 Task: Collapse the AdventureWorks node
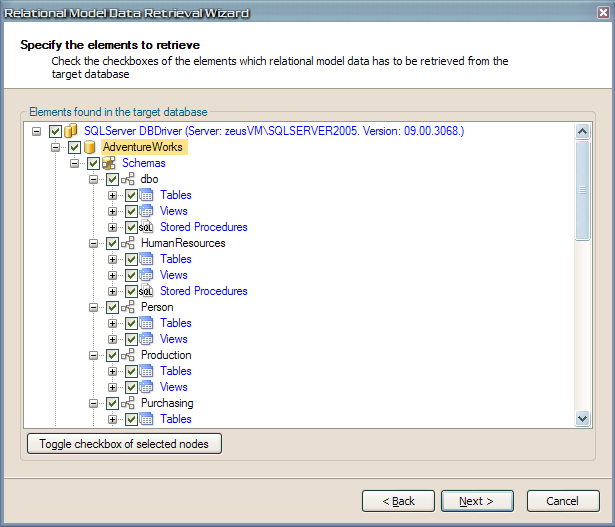[x=55, y=147]
